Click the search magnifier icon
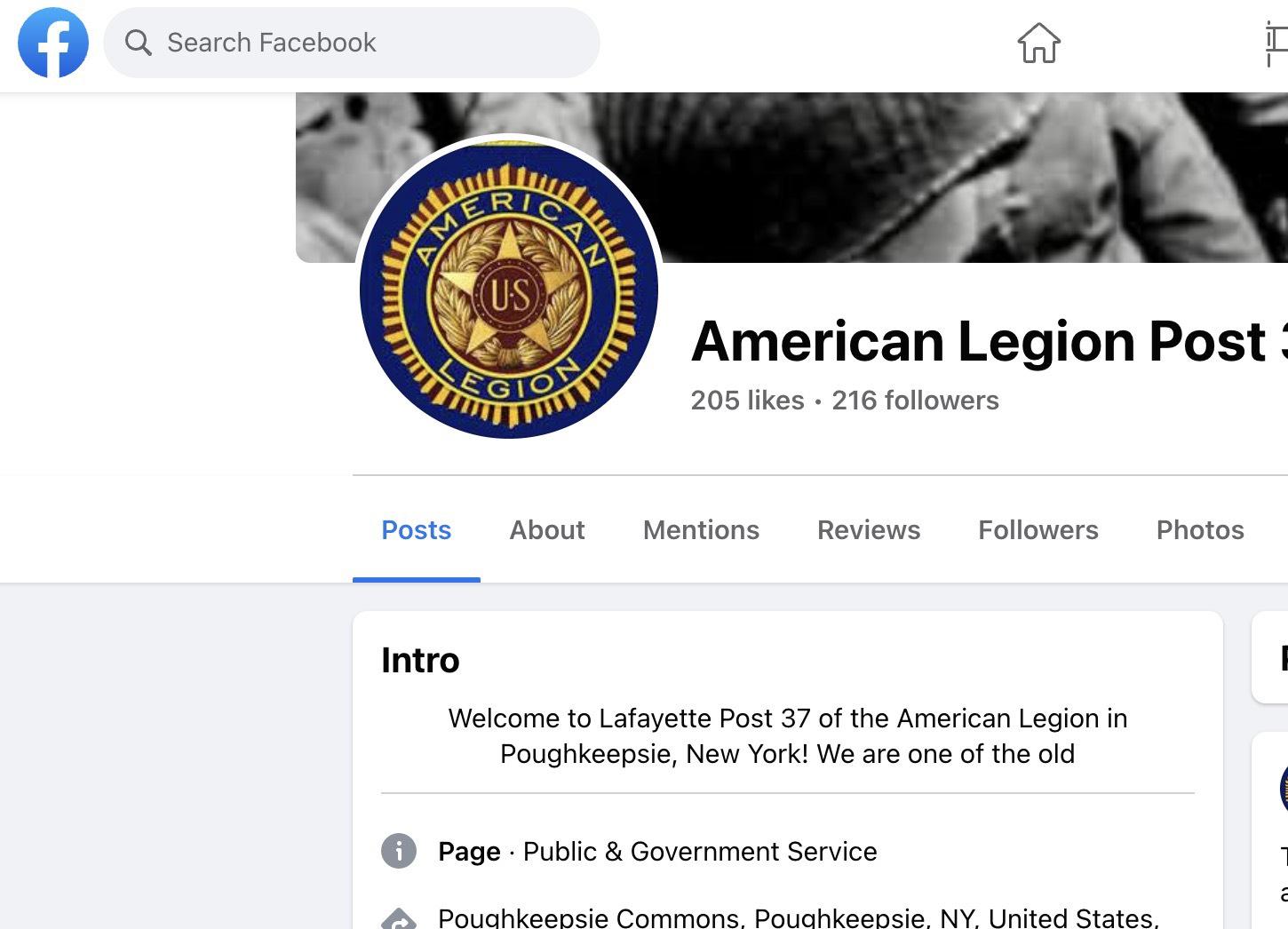Viewport: 1288px width, 929px height. 138,43
